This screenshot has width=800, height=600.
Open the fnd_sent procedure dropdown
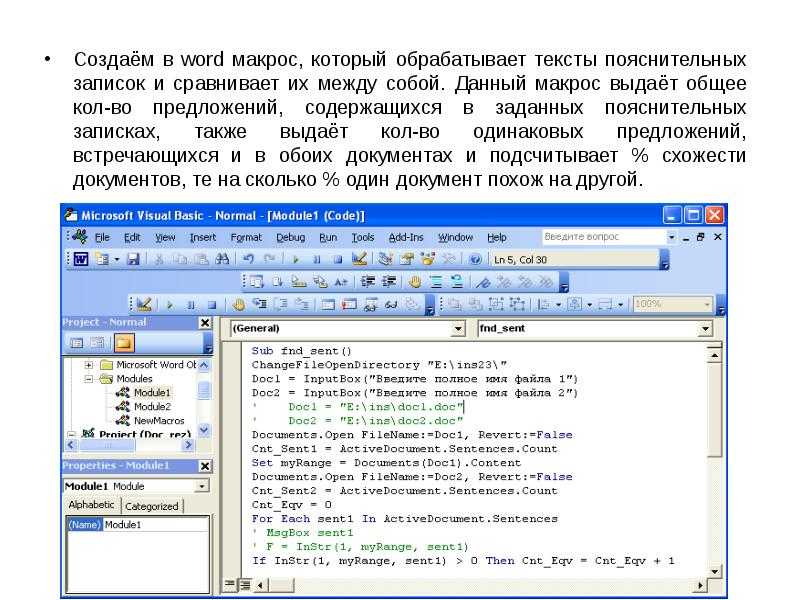coord(705,329)
